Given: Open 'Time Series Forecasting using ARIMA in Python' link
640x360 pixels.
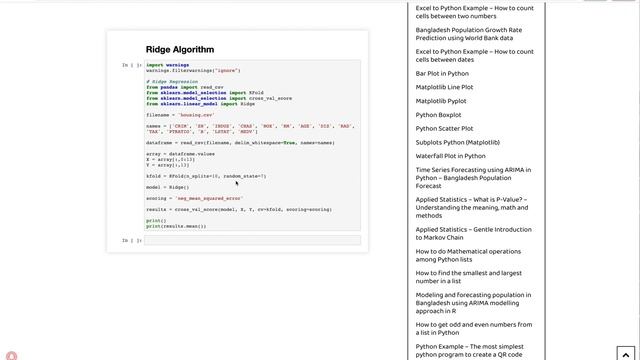Looking at the screenshot, I should click(473, 178).
